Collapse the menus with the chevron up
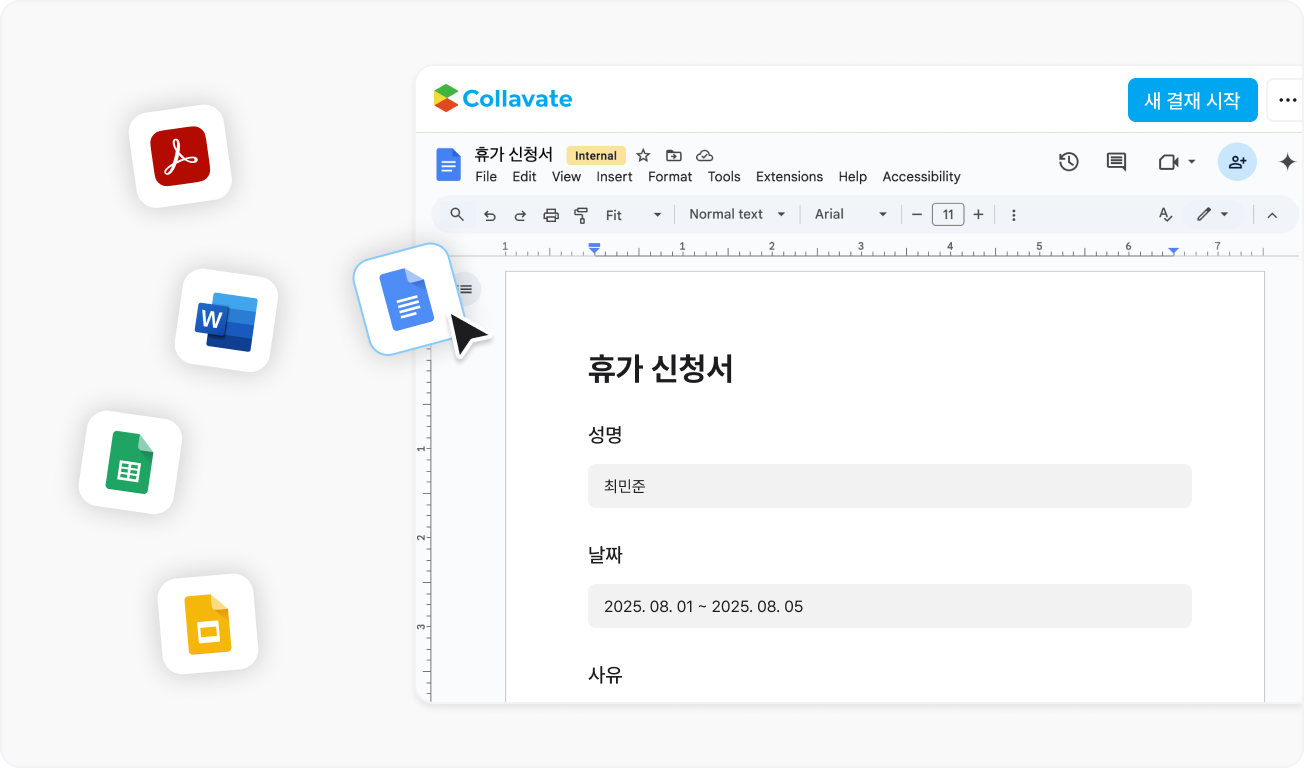The height and width of the screenshot is (768, 1304). pos(1272,214)
